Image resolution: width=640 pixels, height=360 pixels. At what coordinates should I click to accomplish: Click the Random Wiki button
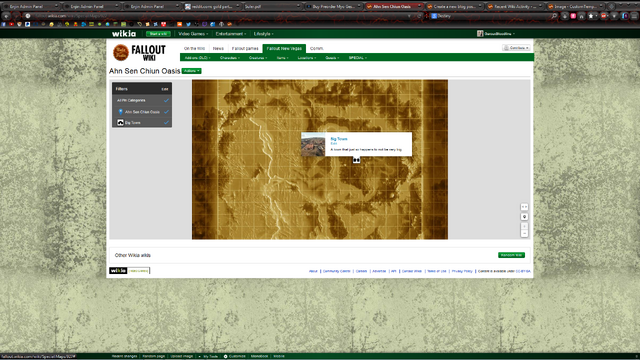click(511, 255)
